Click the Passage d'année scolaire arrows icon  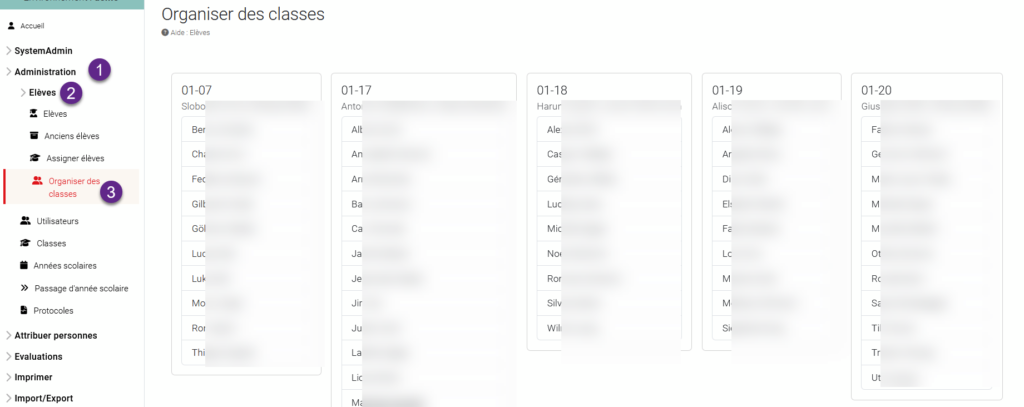(25, 288)
